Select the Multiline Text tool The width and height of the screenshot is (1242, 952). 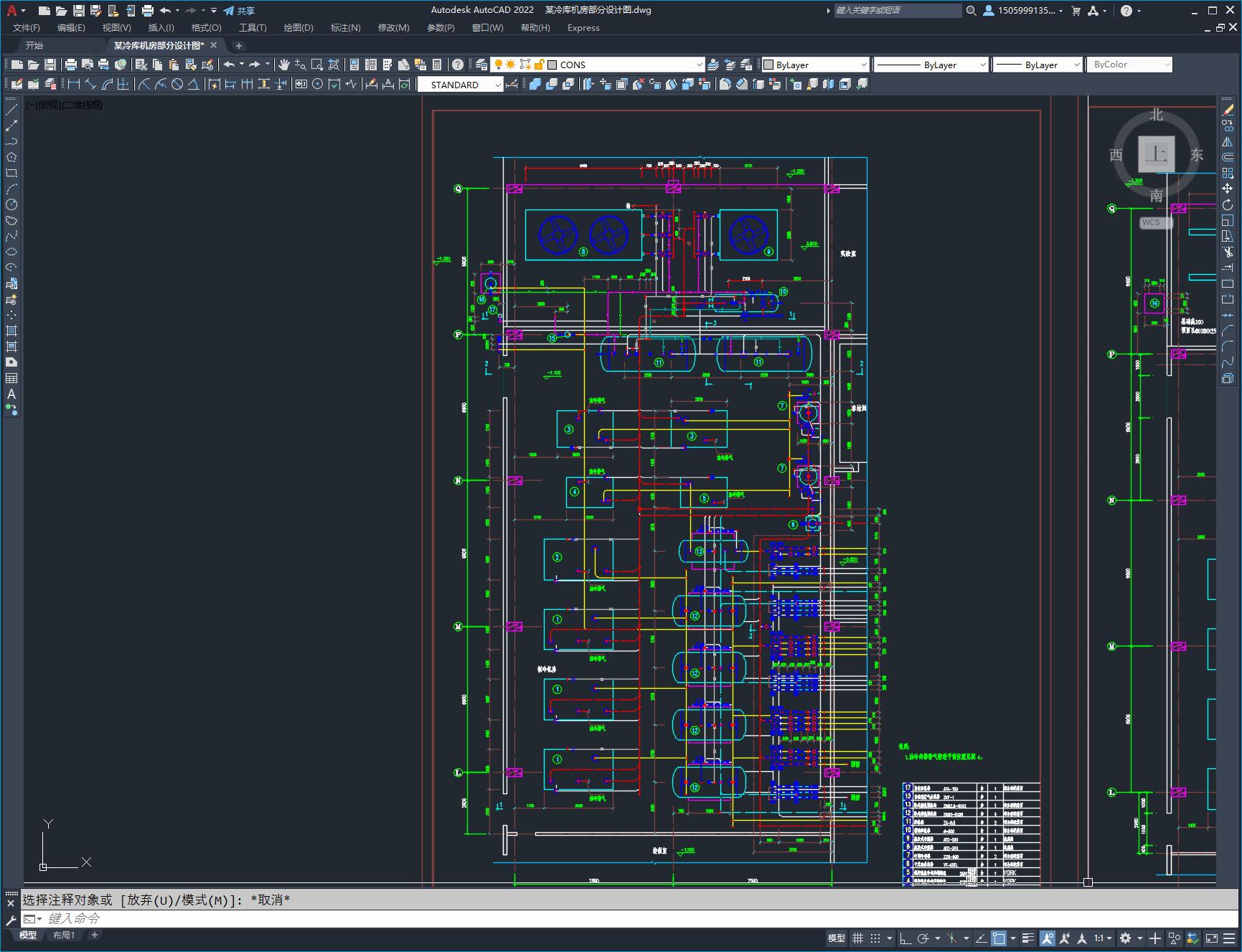(x=11, y=394)
